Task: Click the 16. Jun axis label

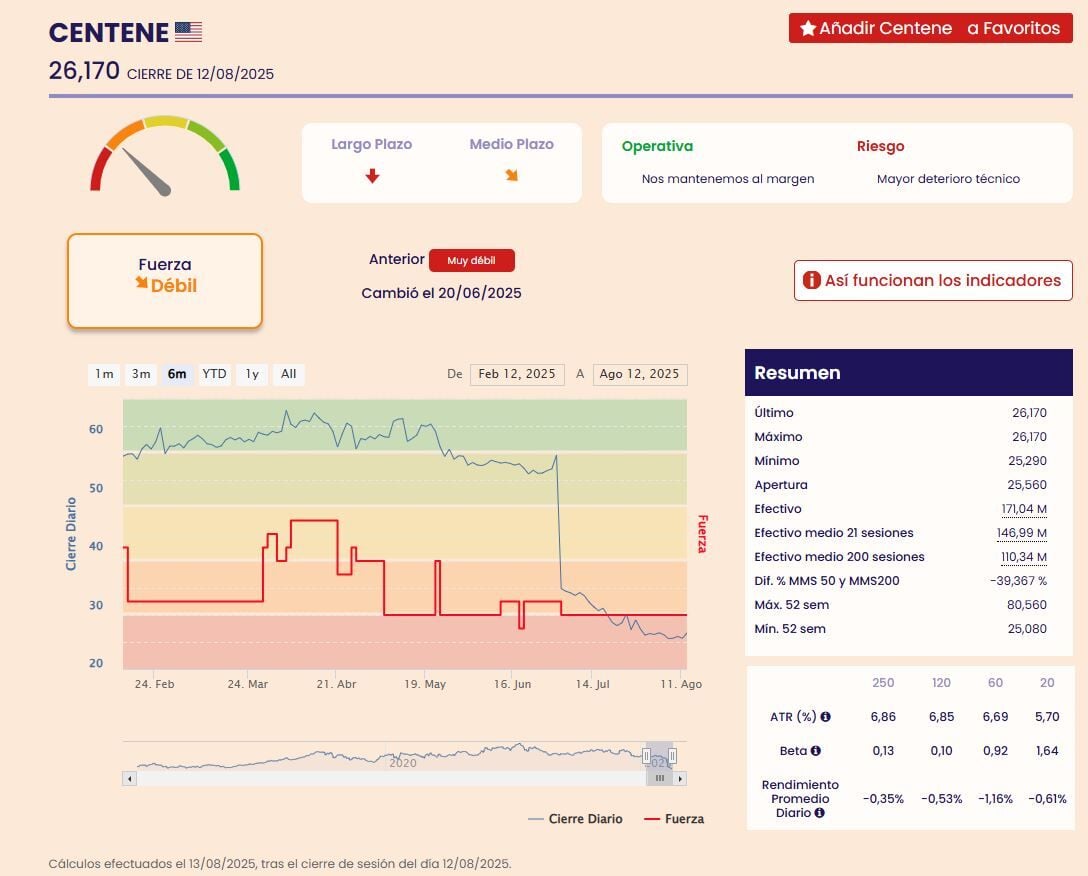Action: point(512,684)
